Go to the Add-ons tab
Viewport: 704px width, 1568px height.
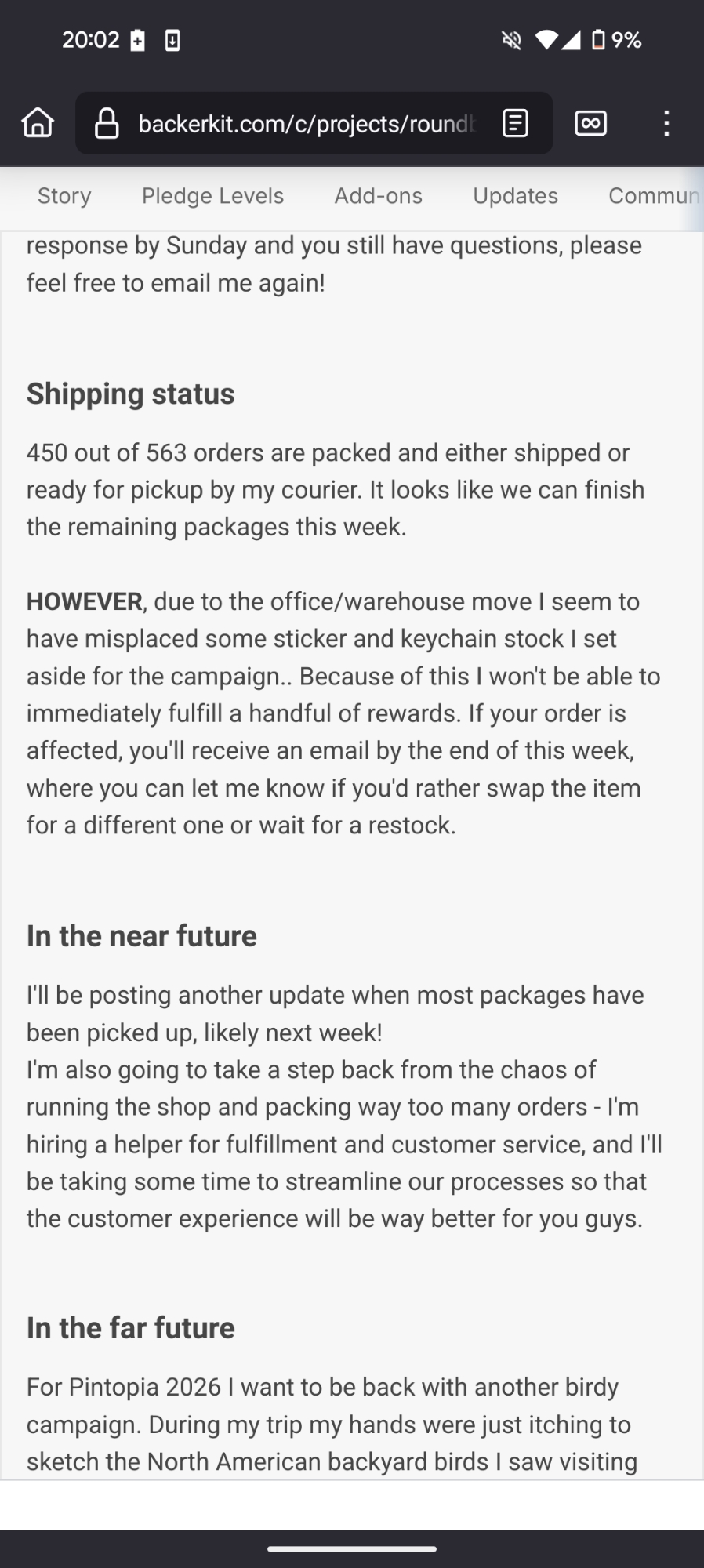(x=379, y=196)
